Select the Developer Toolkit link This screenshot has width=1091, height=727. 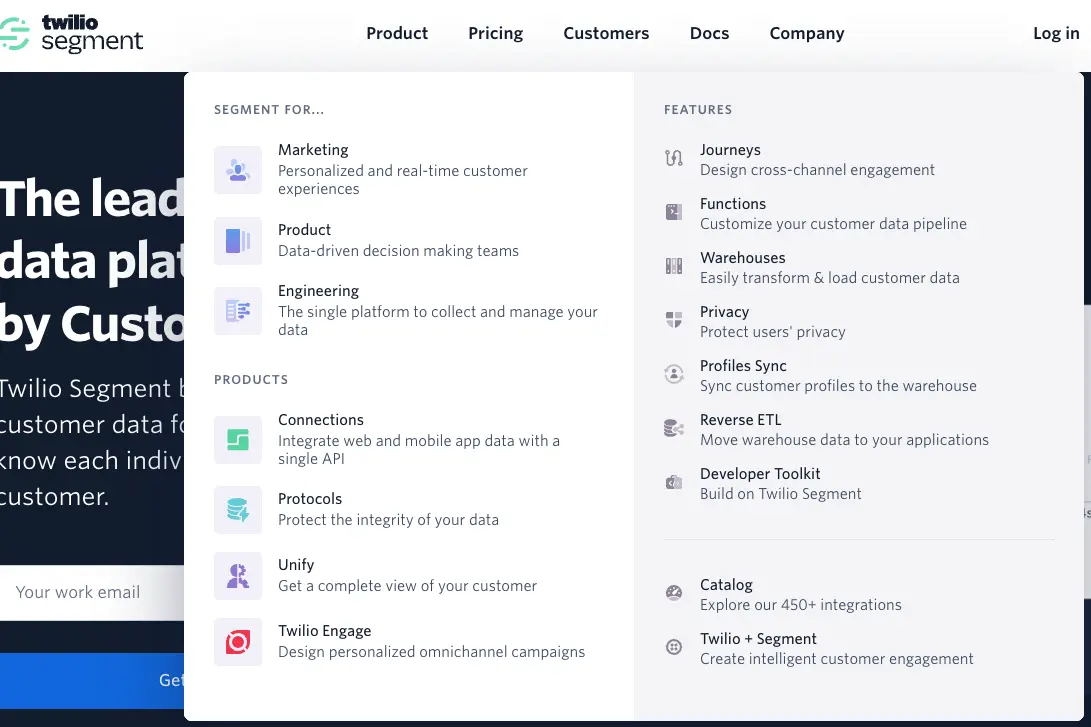tap(760, 474)
